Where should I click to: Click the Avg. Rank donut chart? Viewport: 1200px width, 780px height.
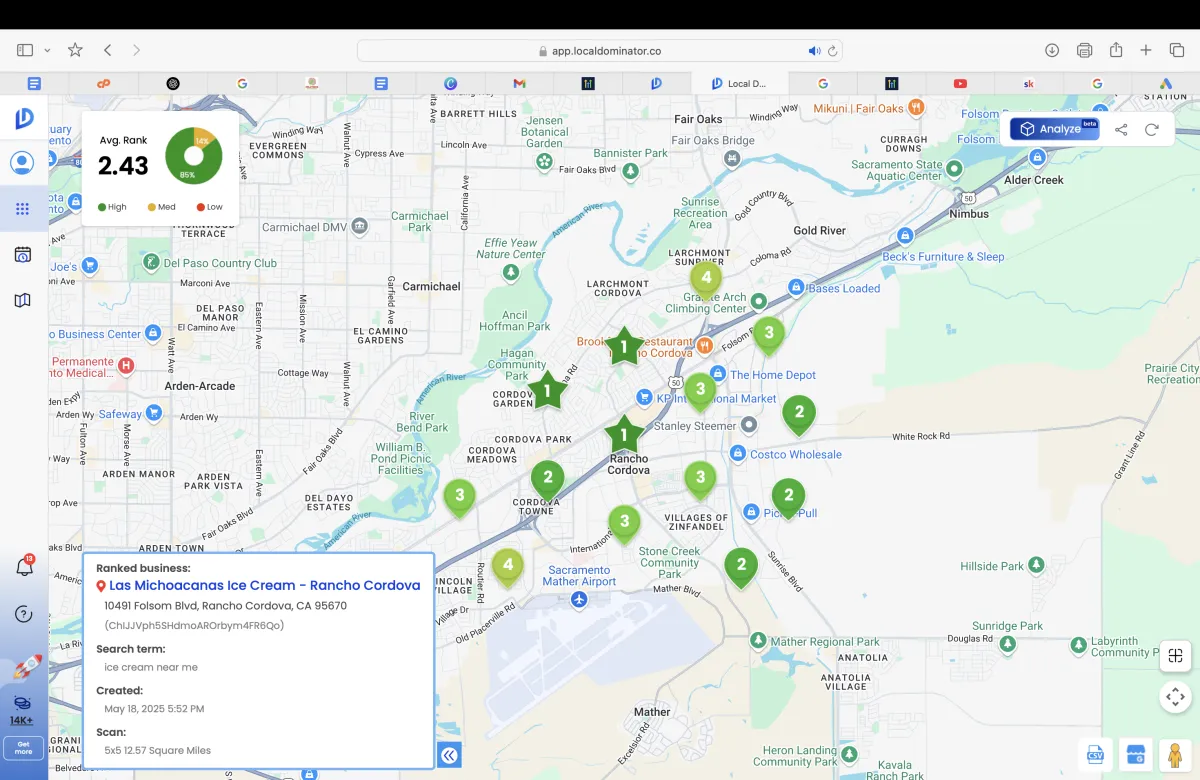[x=193, y=156]
